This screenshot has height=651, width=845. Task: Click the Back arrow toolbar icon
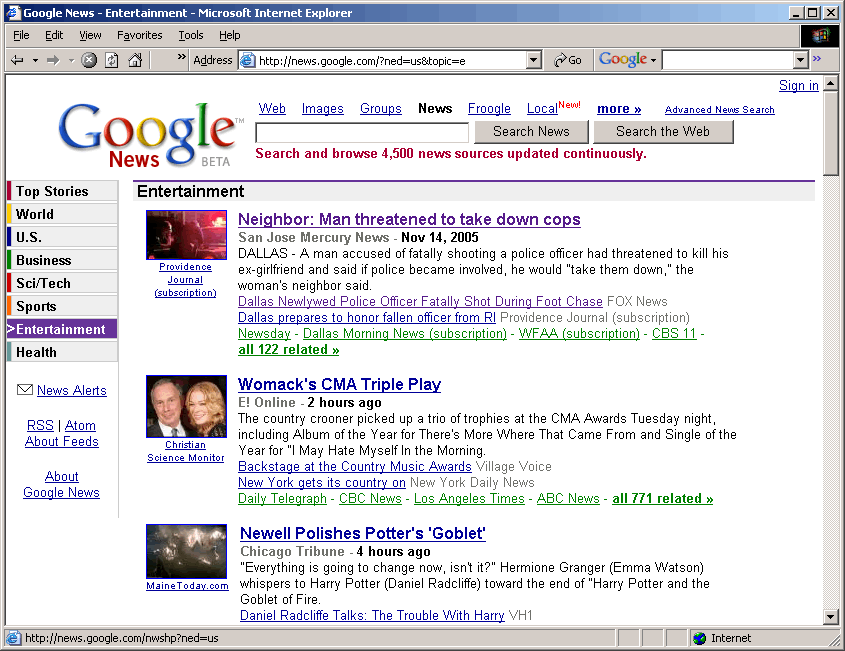coord(17,60)
